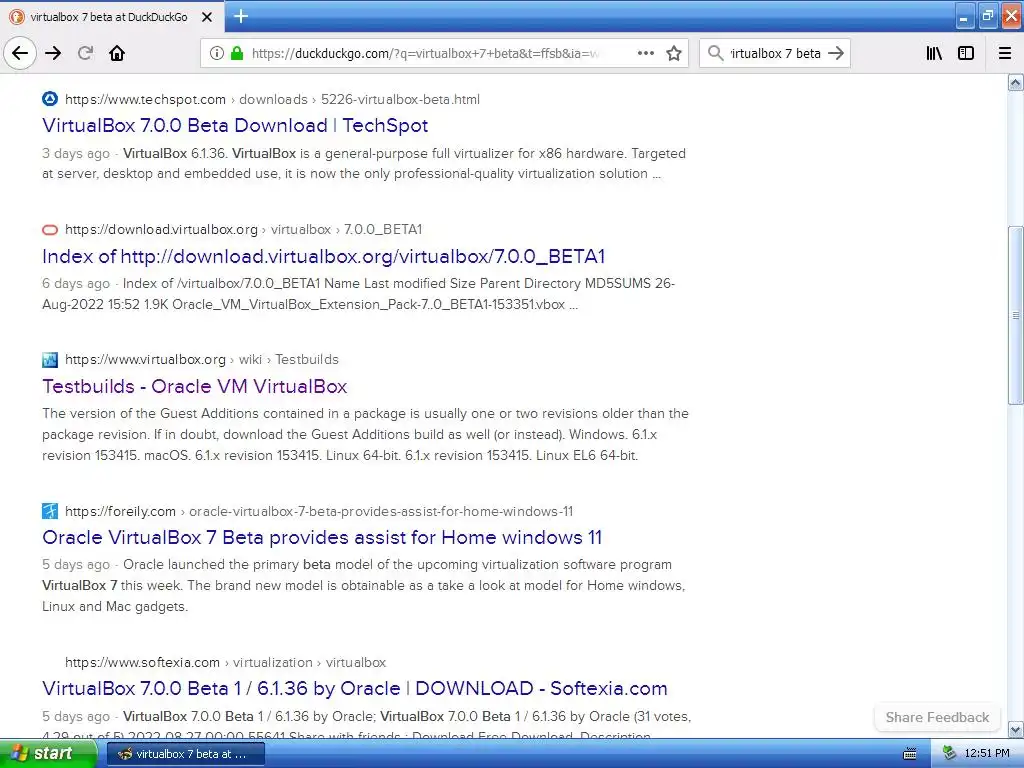Click the download.virtualbox.org result favicon
Image resolution: width=1024 pixels, height=768 pixels.
pos(50,229)
